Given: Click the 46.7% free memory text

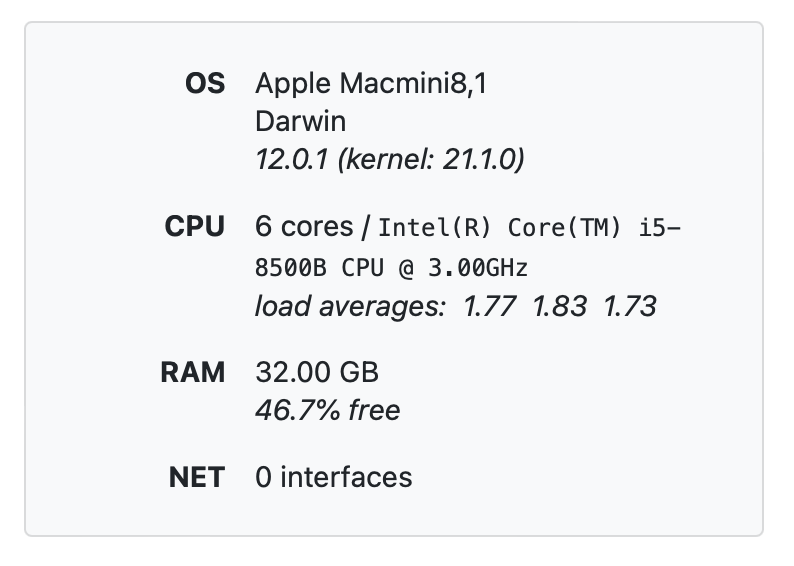Looking at the screenshot, I should pos(327,410).
